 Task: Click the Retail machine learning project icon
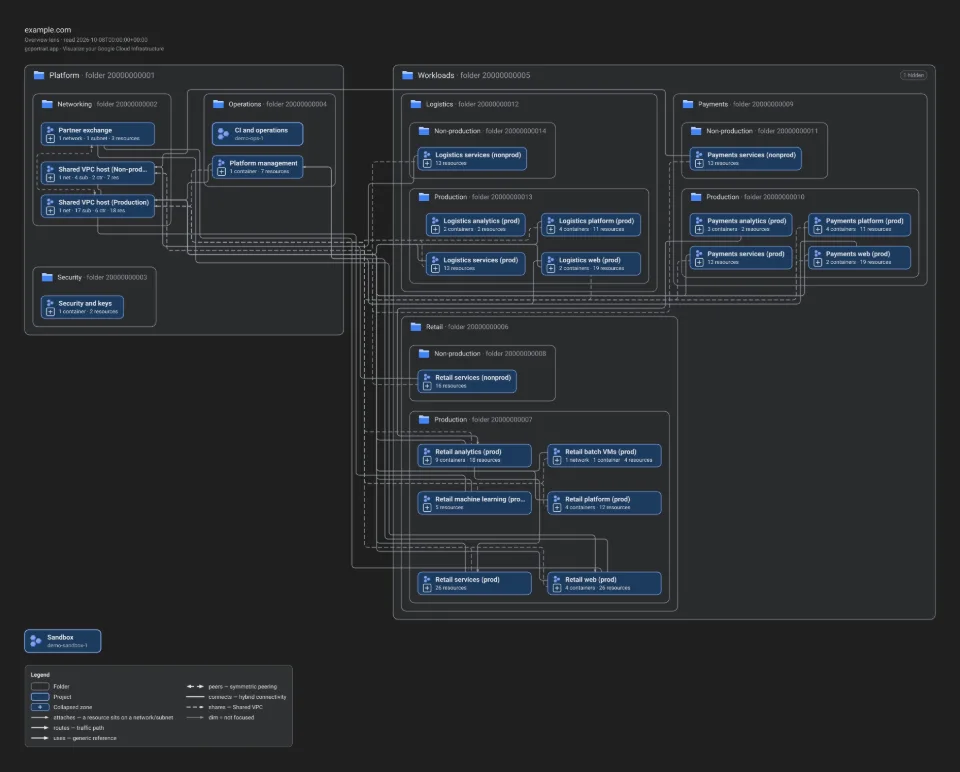click(x=427, y=499)
